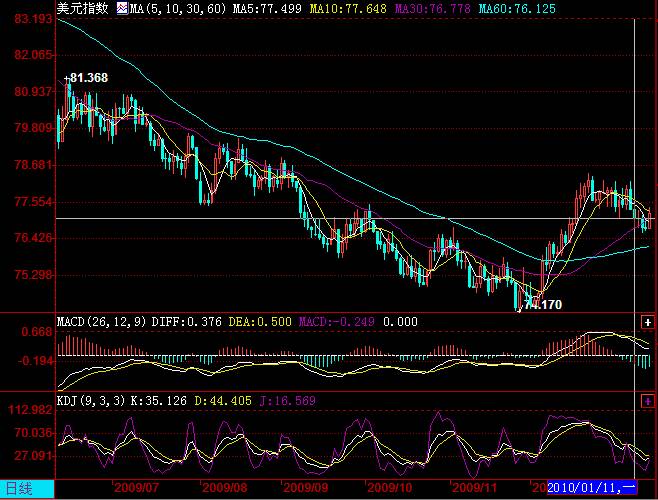Click the K:35.126 value
Image resolution: width=658 pixels, height=500 pixels.
coord(159,401)
